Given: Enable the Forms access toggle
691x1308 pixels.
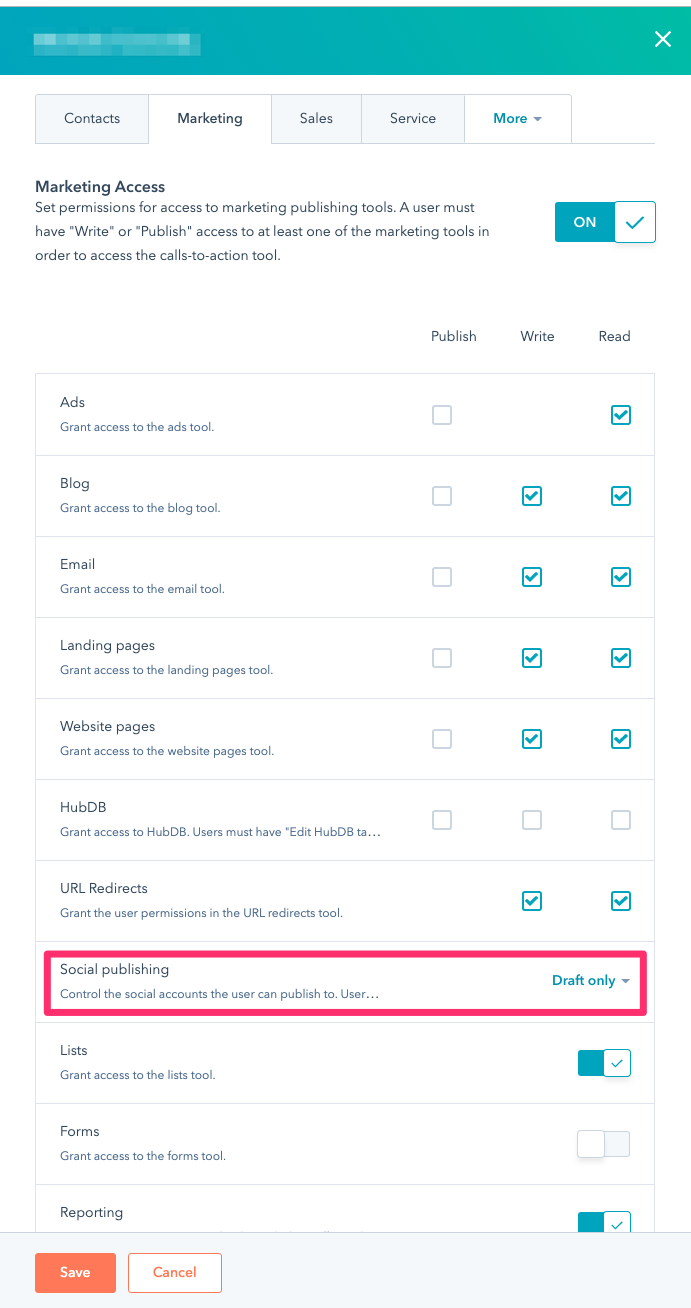Looking at the screenshot, I should tap(604, 1144).
